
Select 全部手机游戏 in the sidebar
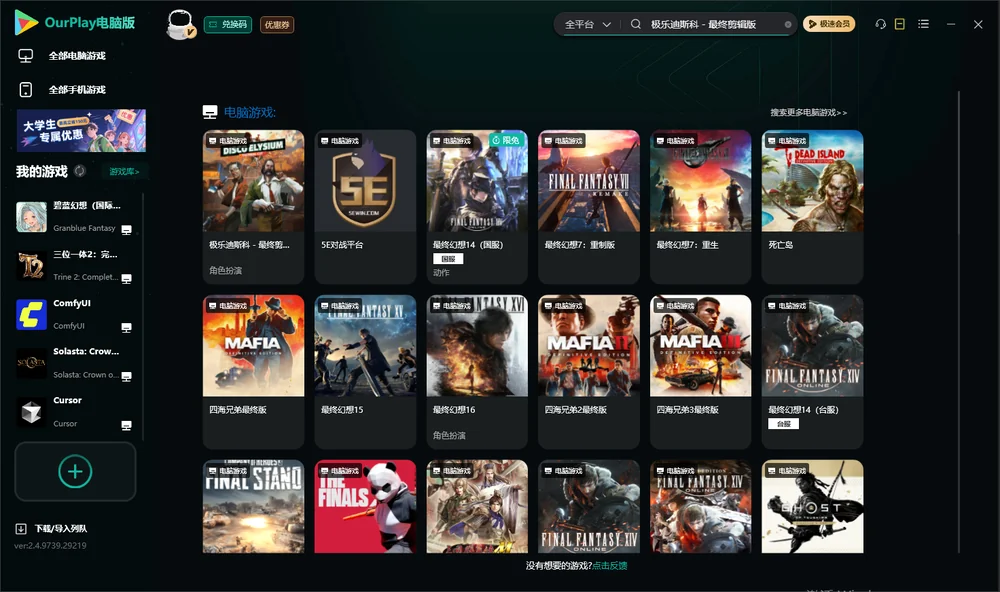click(77, 89)
